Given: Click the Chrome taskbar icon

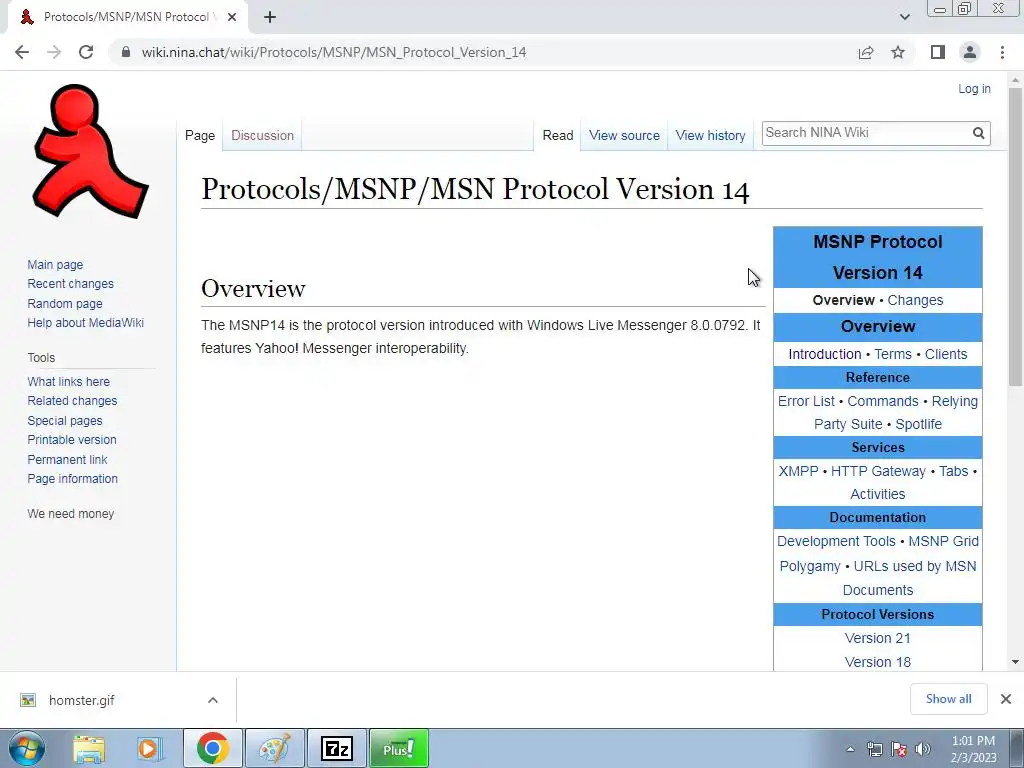Looking at the screenshot, I should click(x=213, y=748).
